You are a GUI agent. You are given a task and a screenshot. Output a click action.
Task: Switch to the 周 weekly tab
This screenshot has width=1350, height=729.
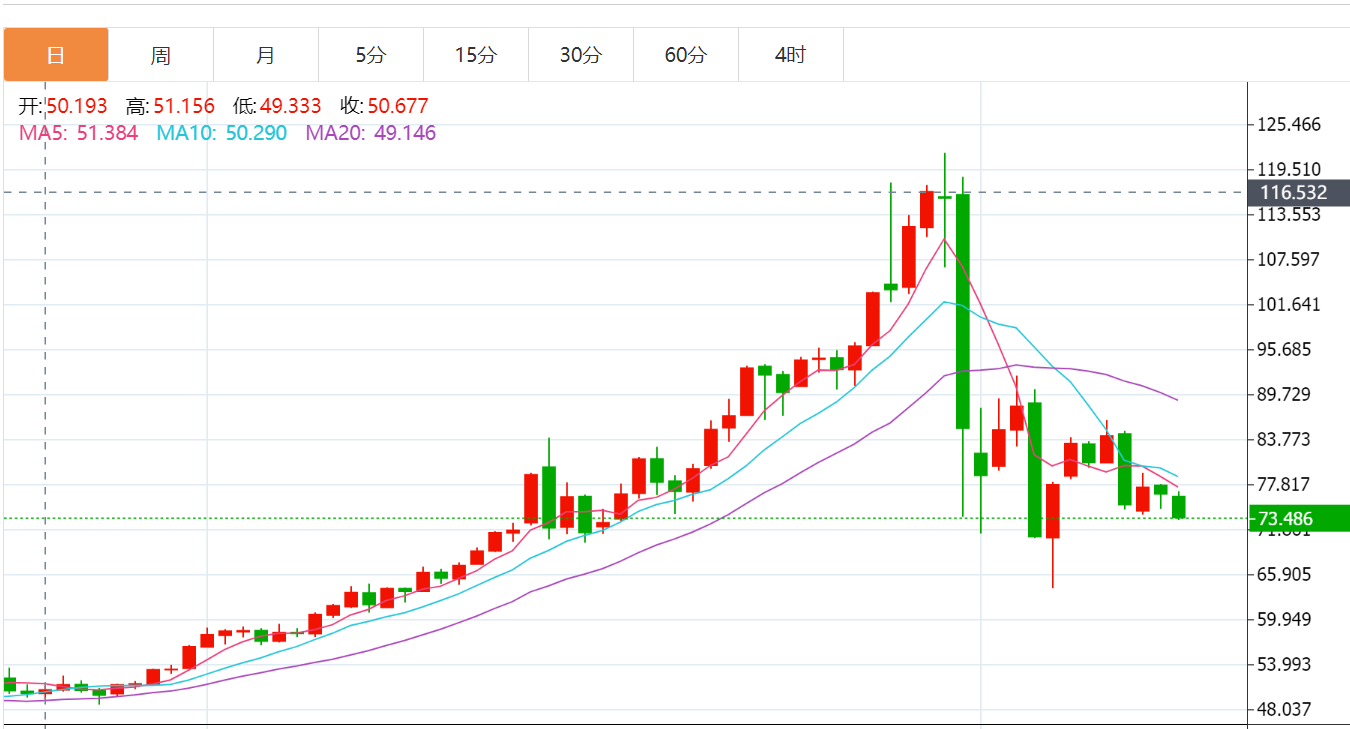[160, 55]
